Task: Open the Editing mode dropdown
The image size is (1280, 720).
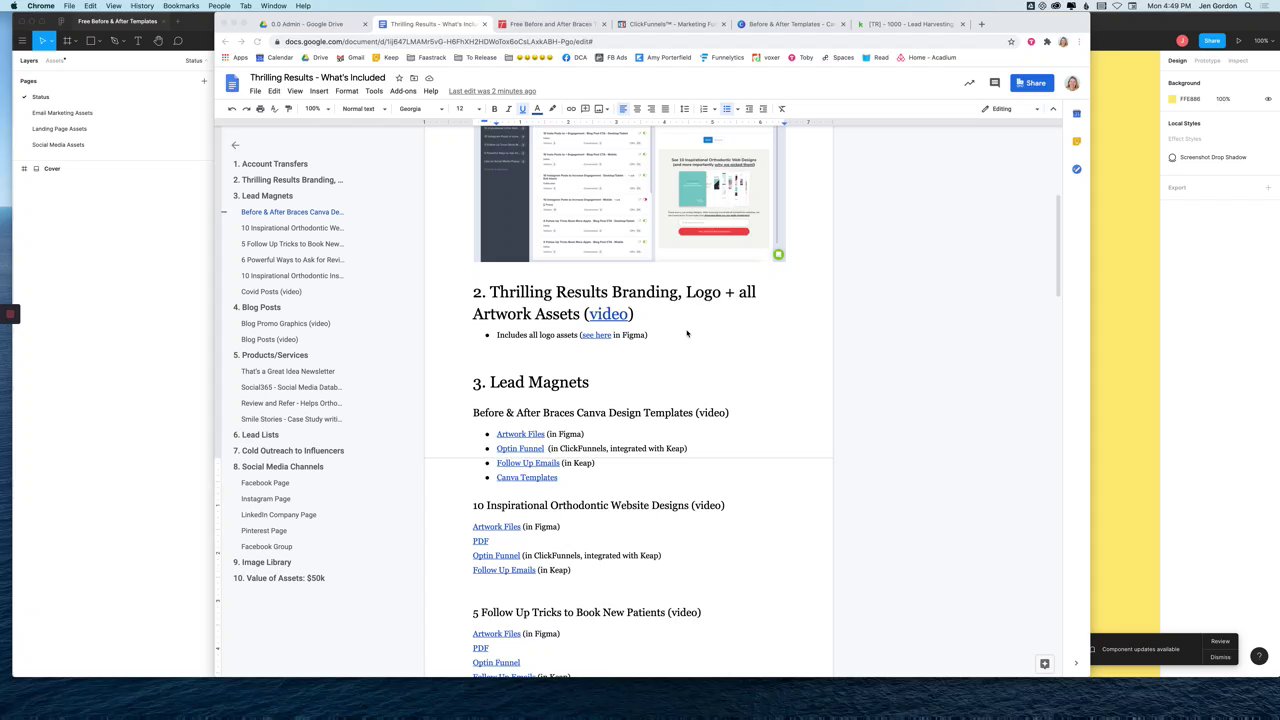Action: click(1010, 109)
